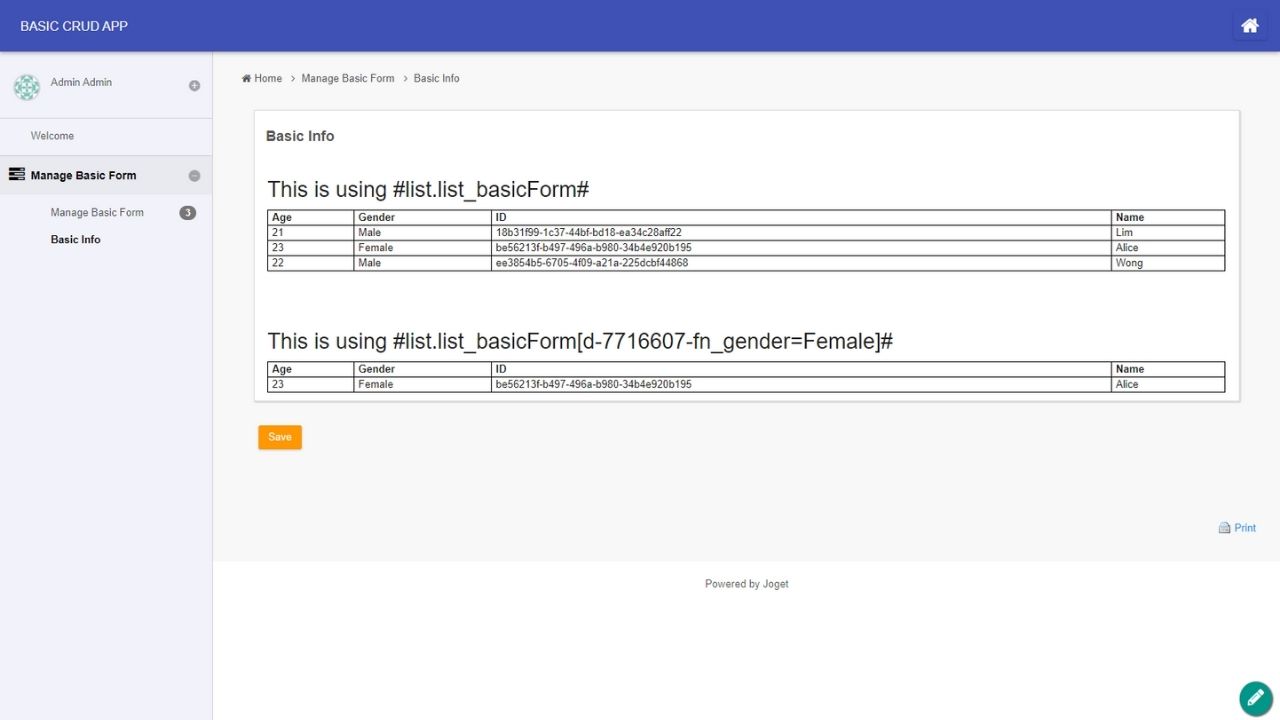
Task: Open the Welcome menu item
Action: pyautogui.click(x=52, y=136)
